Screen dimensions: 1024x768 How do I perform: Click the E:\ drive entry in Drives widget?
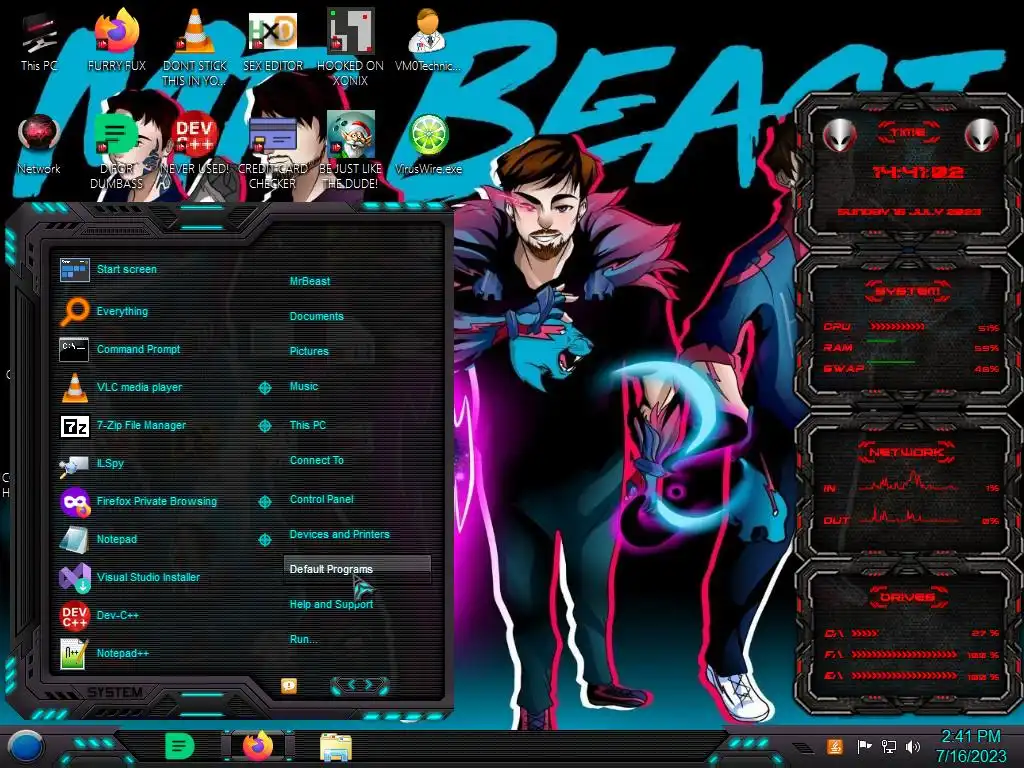pos(911,676)
